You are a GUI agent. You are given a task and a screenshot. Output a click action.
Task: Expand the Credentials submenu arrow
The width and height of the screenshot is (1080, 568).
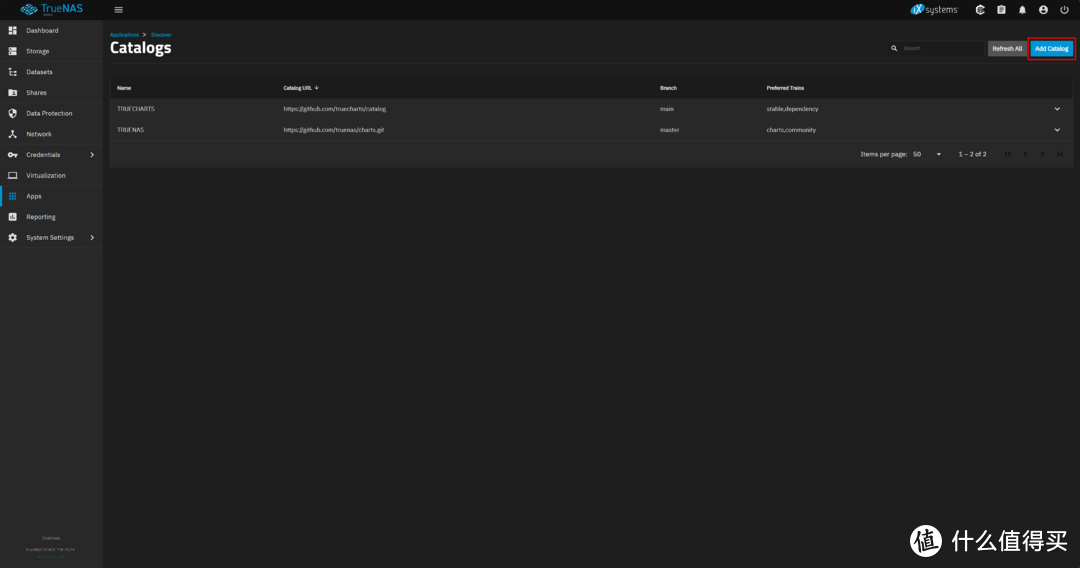point(92,155)
